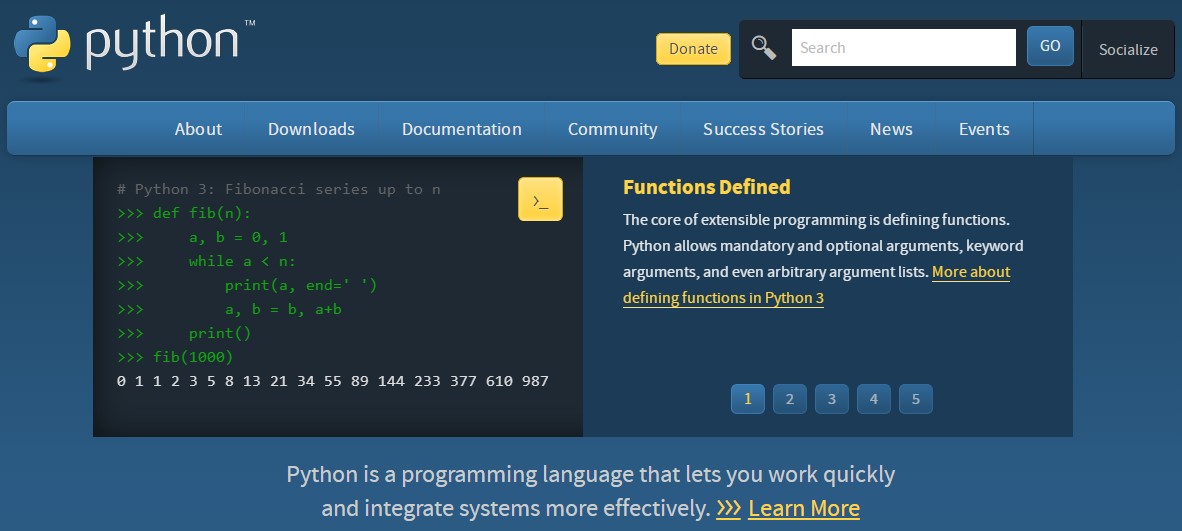1182x531 pixels.
Task: Open the Events menu
Action: pos(984,129)
